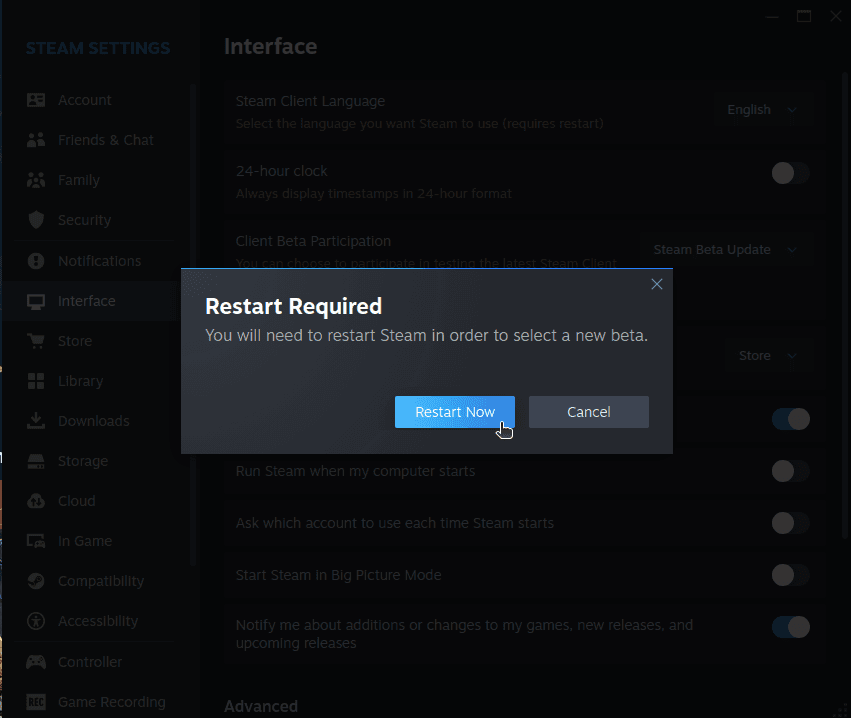The width and height of the screenshot is (851, 718).
Task: Click the Downloads arrow icon
Action: [36, 421]
